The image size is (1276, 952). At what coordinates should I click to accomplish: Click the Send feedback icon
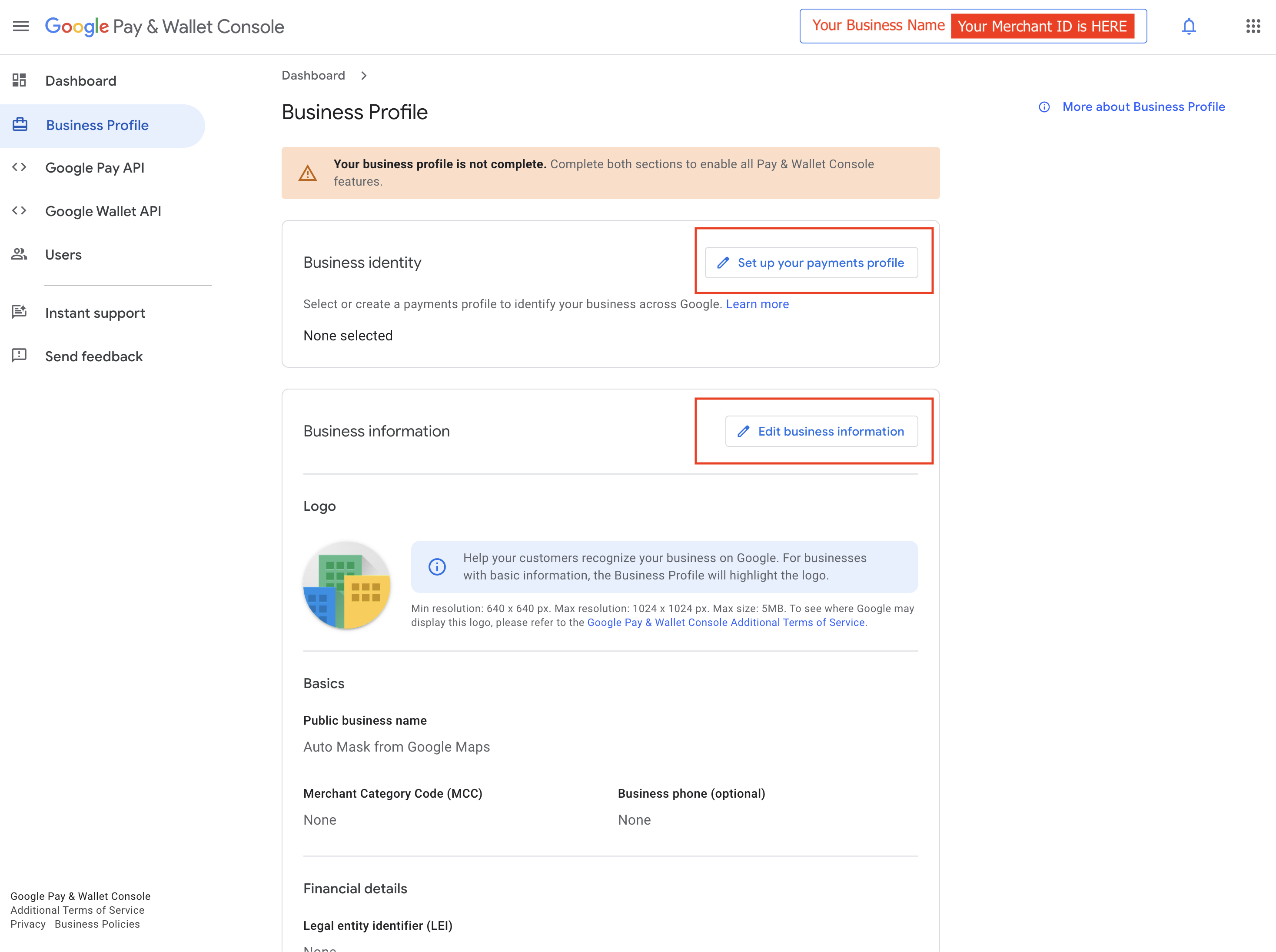point(20,356)
